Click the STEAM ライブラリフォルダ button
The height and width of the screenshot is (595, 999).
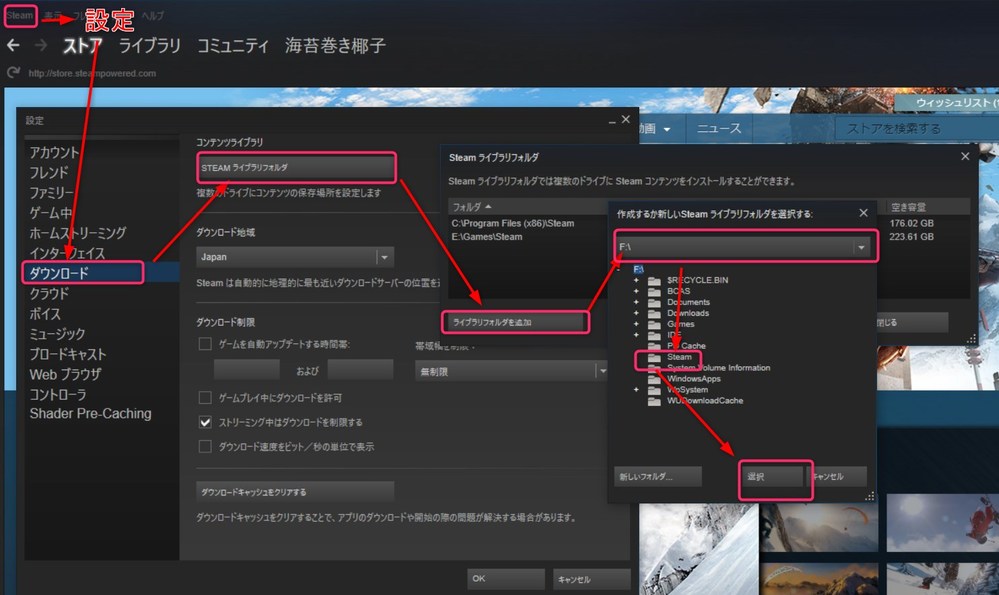[x=296, y=167]
